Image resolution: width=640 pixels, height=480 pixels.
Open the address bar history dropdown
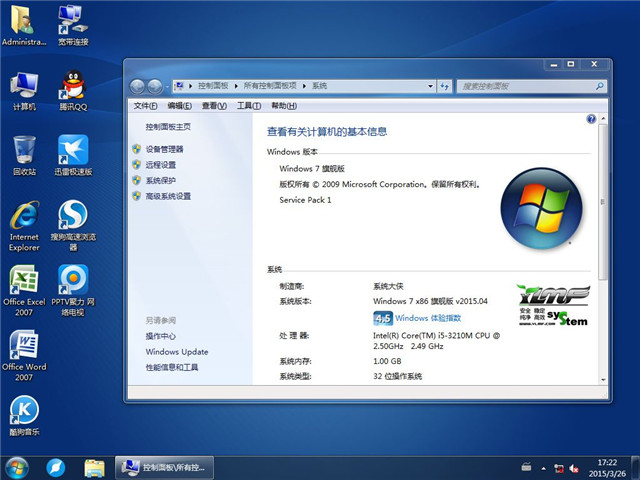430,86
